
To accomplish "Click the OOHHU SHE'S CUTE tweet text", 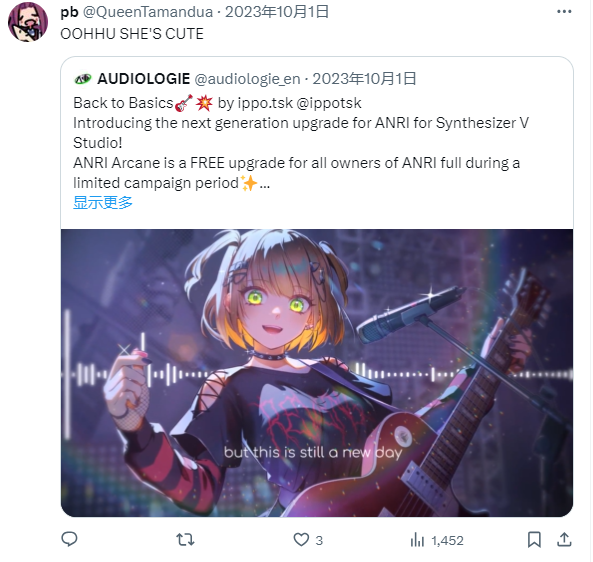I will click(132, 34).
